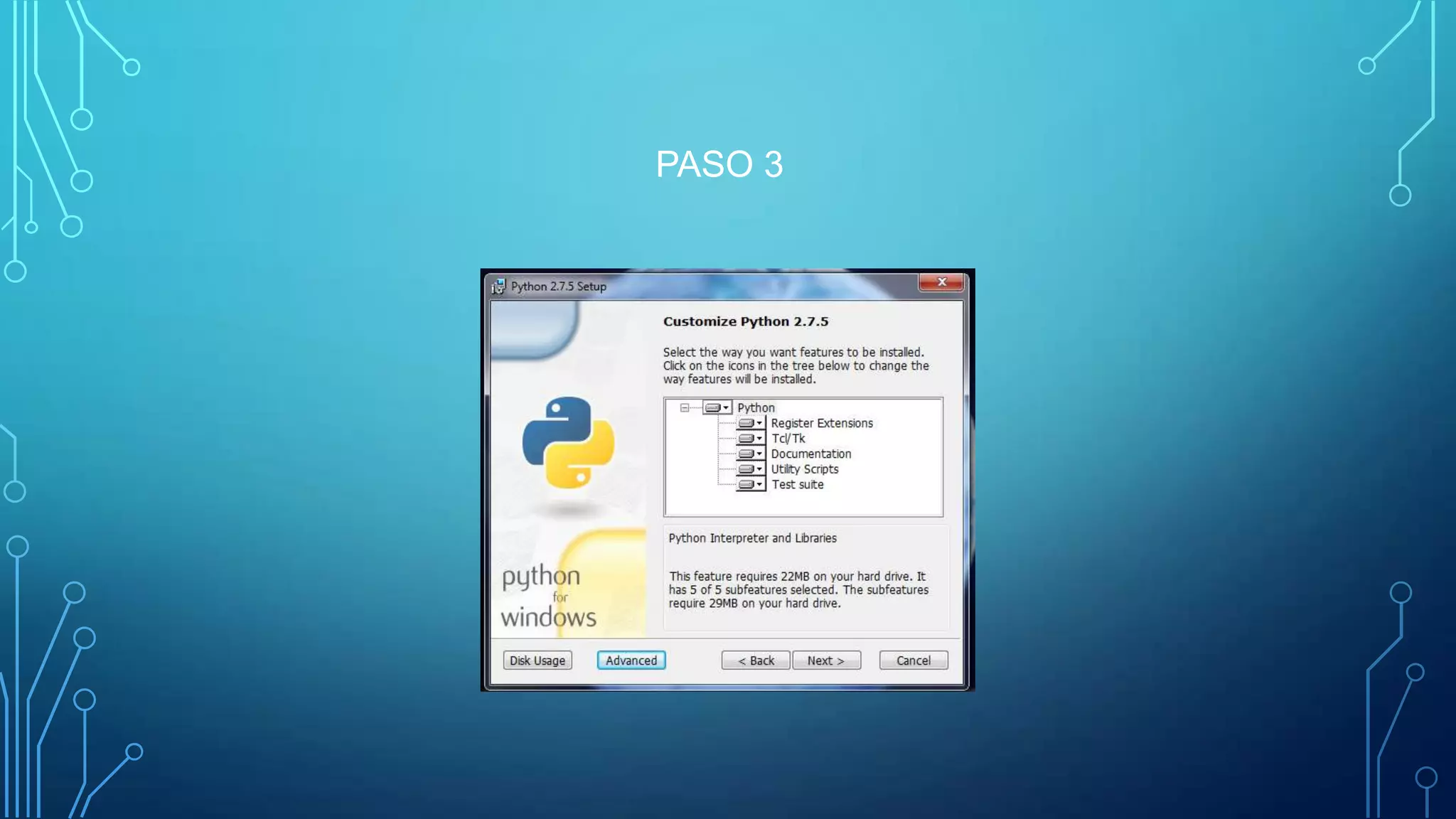The image size is (1456, 819).
Task: Cancel the Python setup
Action: click(914, 660)
